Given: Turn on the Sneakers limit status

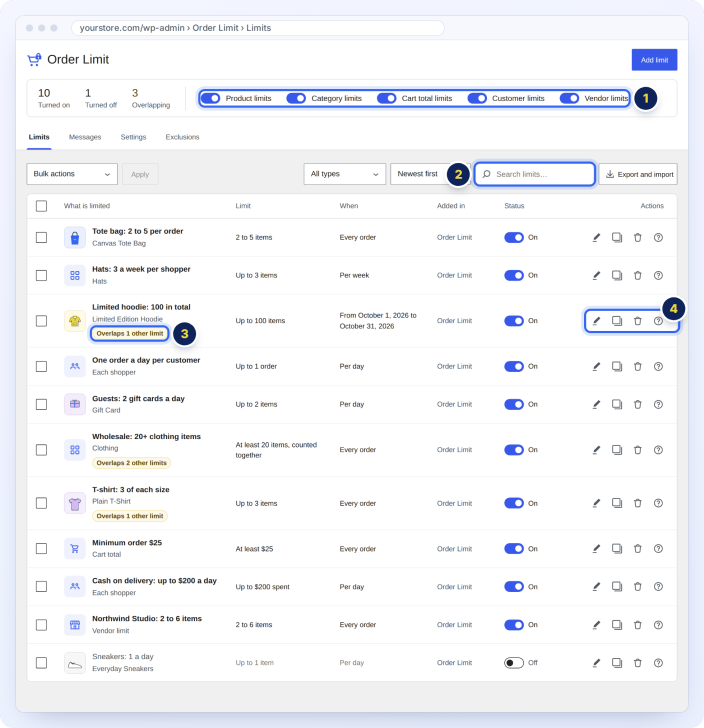Looking at the screenshot, I should 514,663.
